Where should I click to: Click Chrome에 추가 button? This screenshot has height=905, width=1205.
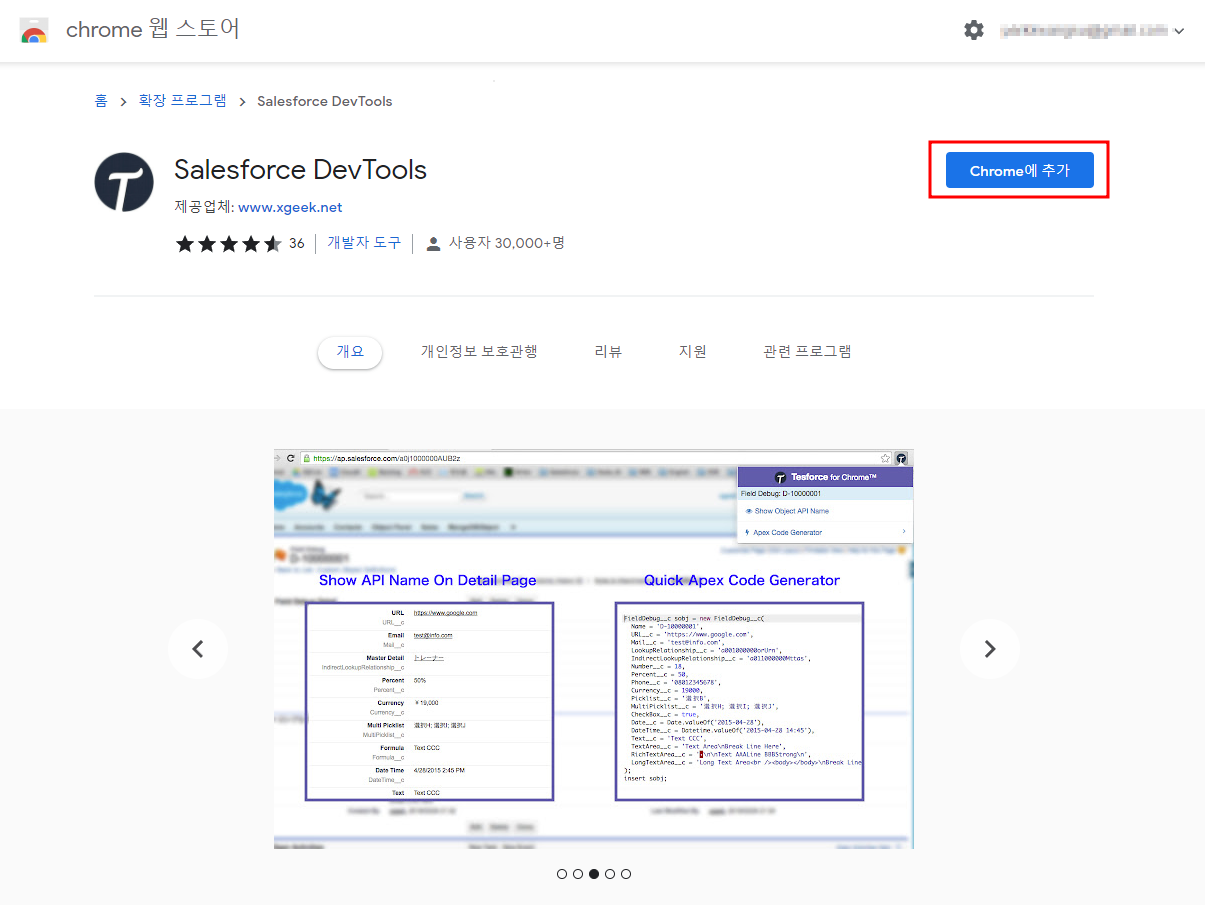click(x=1020, y=171)
